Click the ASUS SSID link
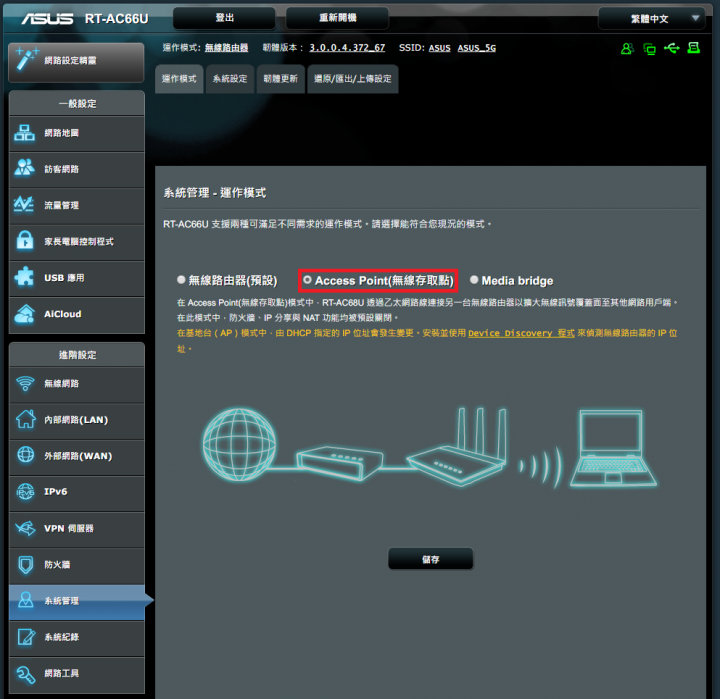Viewport: 720px width, 699px height. (439, 48)
